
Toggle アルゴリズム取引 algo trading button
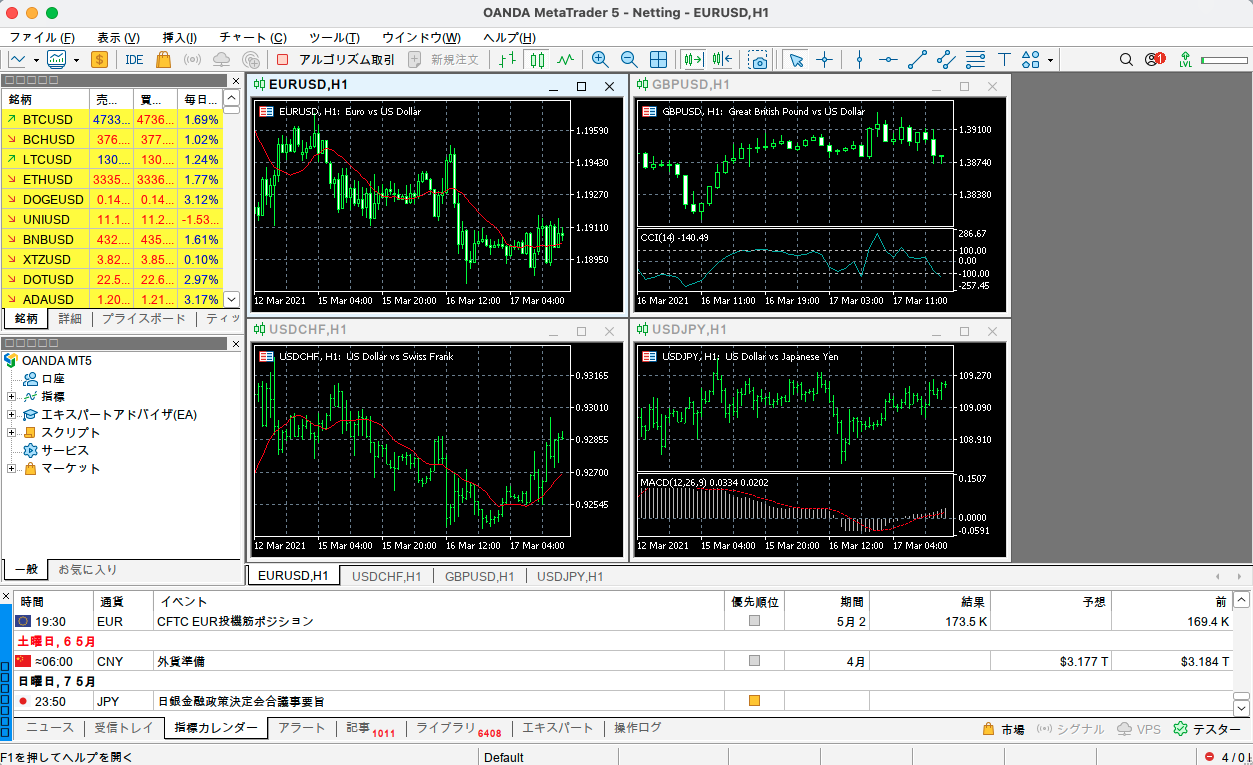click(x=335, y=60)
